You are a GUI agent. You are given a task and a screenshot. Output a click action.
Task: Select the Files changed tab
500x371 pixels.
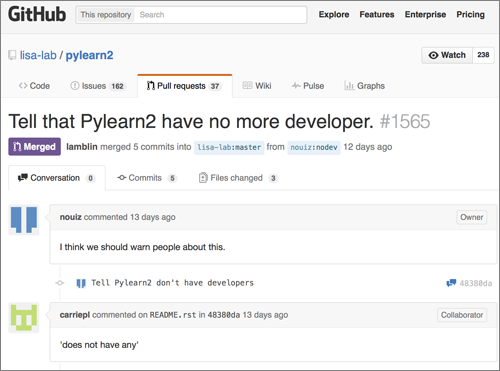coord(238,178)
